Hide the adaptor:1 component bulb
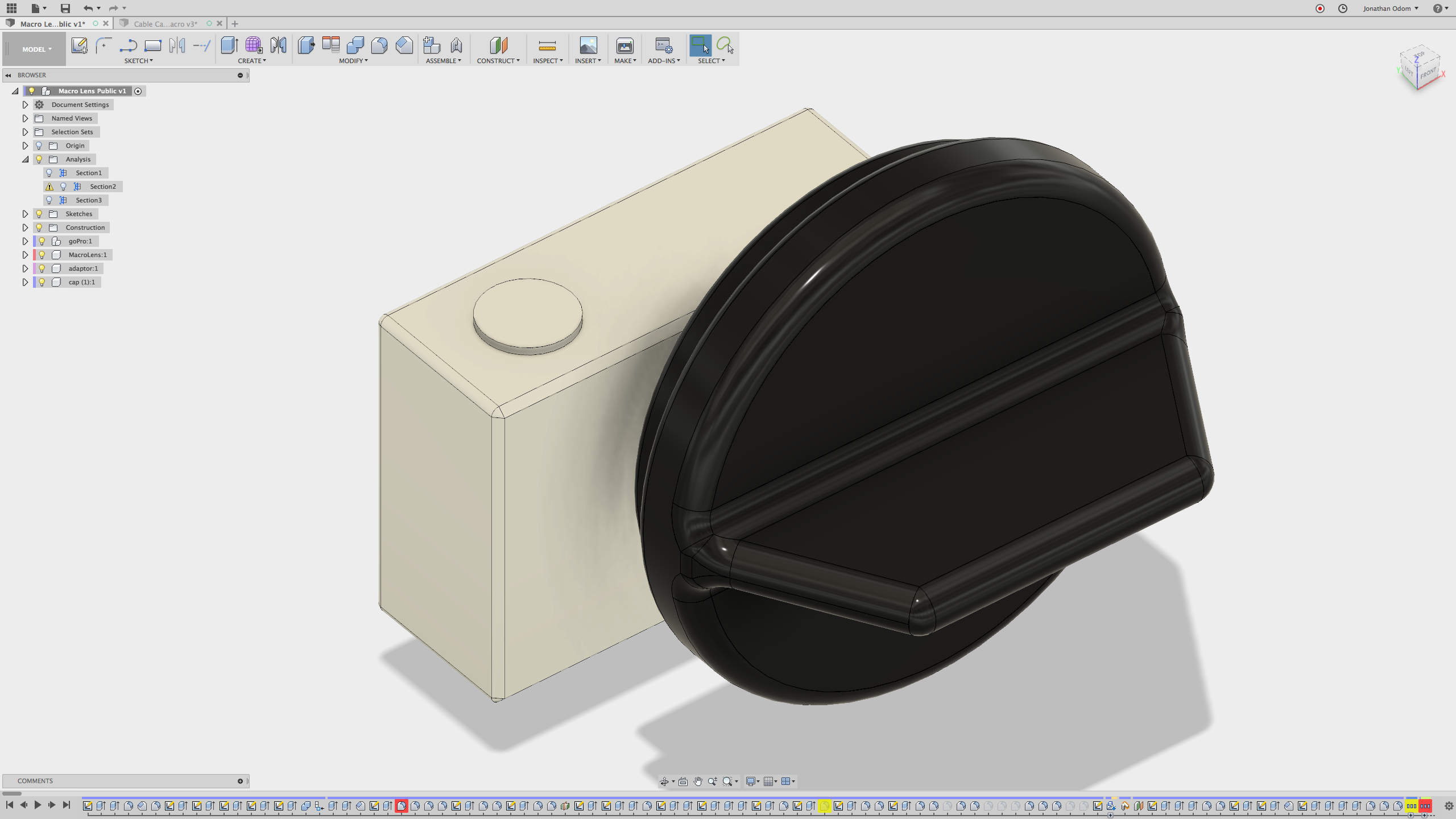Screen dimensions: 1456x819 [x=42, y=268]
